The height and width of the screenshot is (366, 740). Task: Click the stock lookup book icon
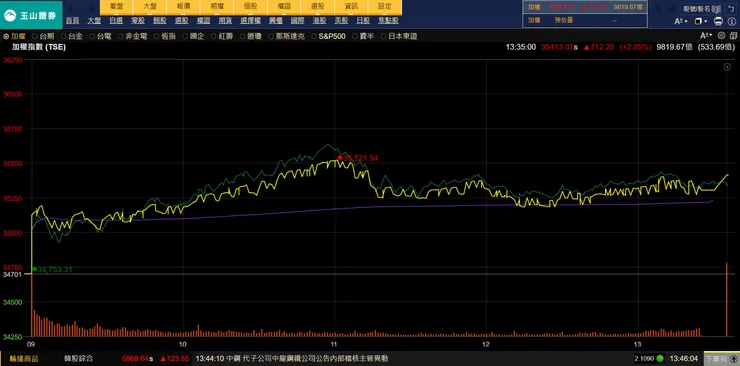click(716, 8)
